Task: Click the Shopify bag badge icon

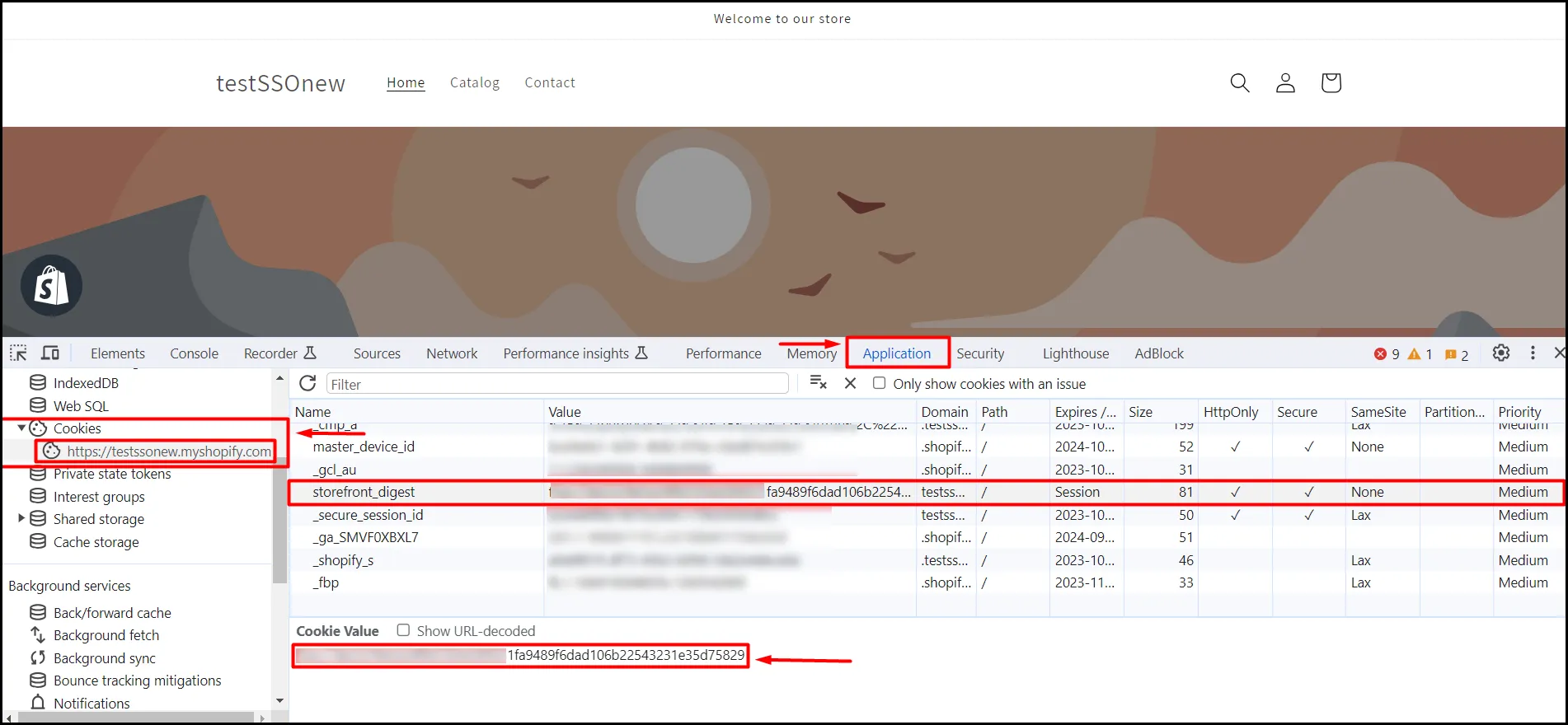Action: (51, 286)
